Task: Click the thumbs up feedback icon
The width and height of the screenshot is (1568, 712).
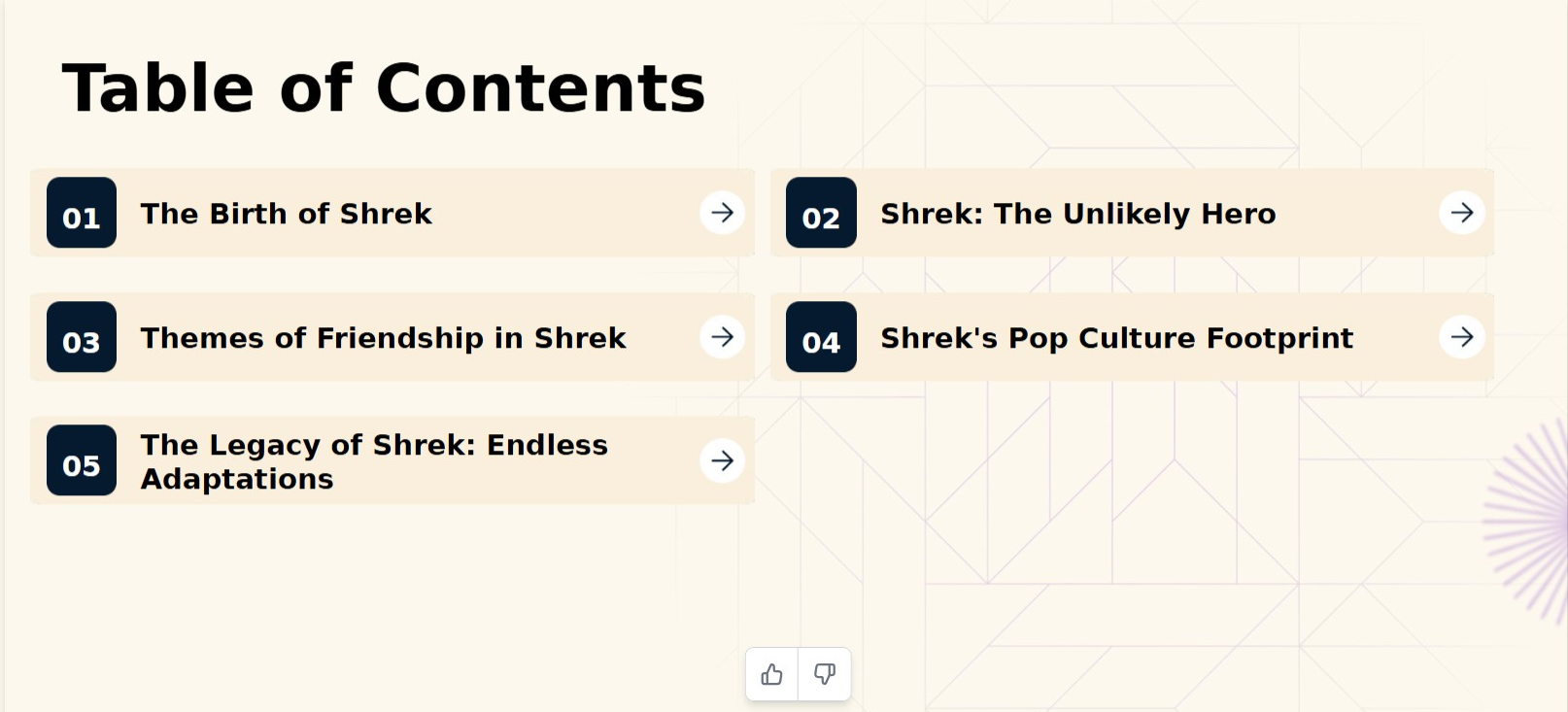Action: (x=771, y=674)
